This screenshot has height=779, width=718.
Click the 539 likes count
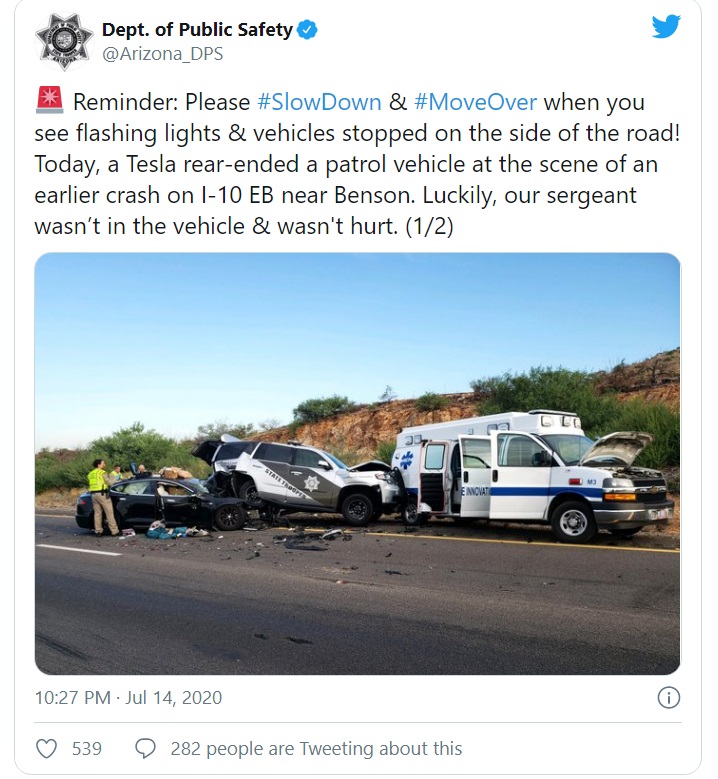click(86, 748)
